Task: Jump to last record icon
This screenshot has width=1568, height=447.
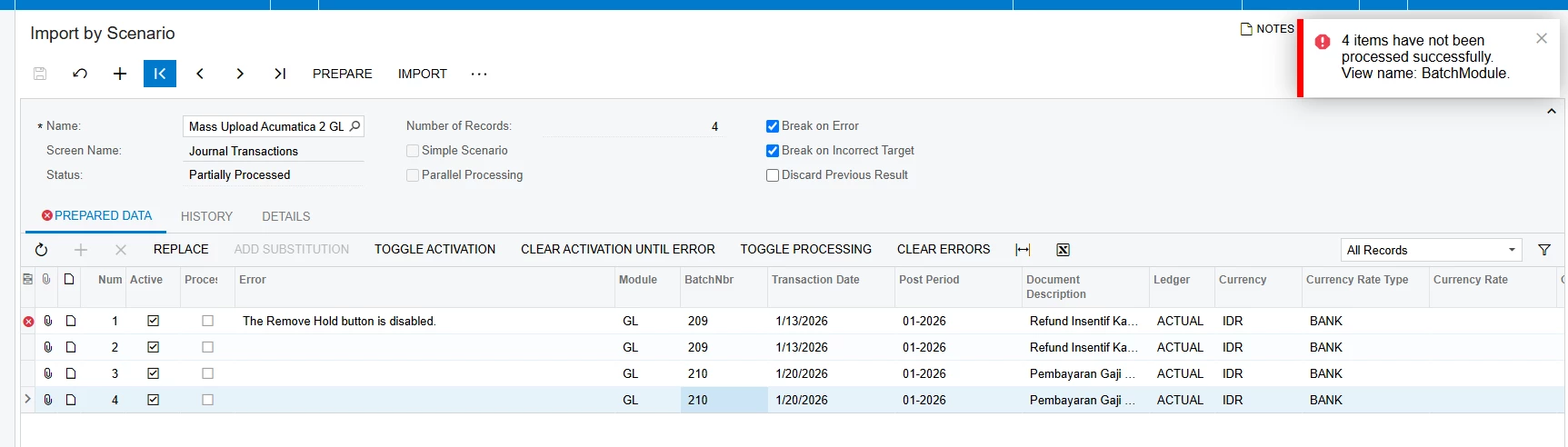Action: click(280, 74)
